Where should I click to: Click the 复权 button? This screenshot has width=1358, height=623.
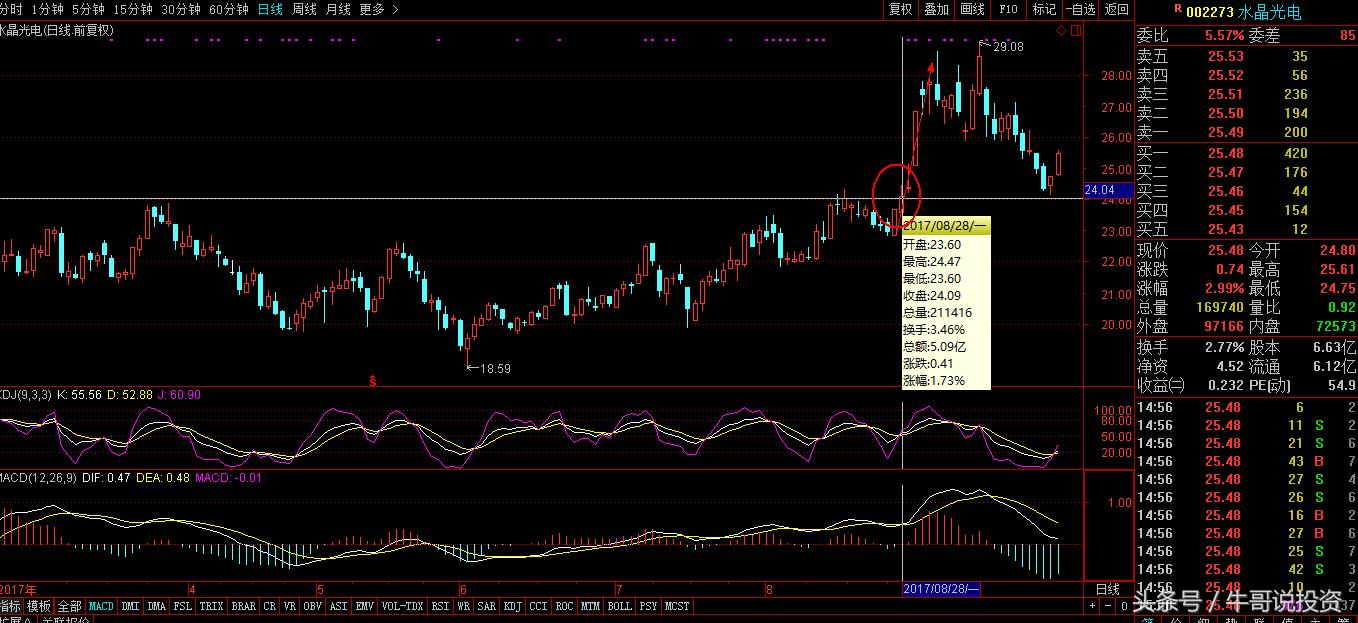(x=900, y=9)
